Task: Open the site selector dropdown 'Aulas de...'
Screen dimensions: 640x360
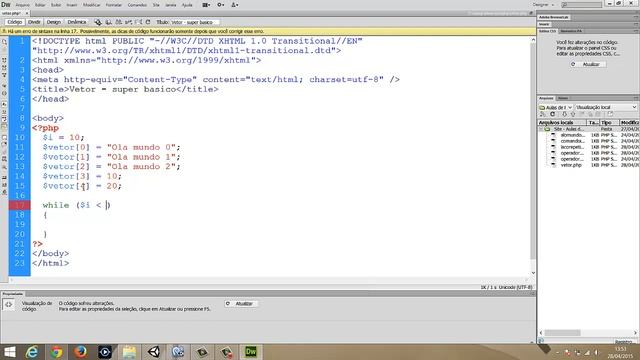Action: click(x=556, y=107)
